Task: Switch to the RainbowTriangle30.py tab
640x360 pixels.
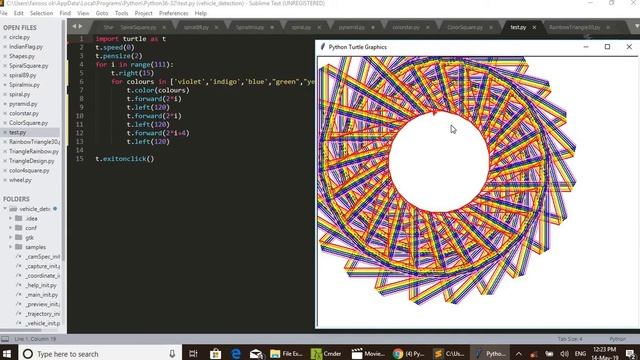Action: 574,27
